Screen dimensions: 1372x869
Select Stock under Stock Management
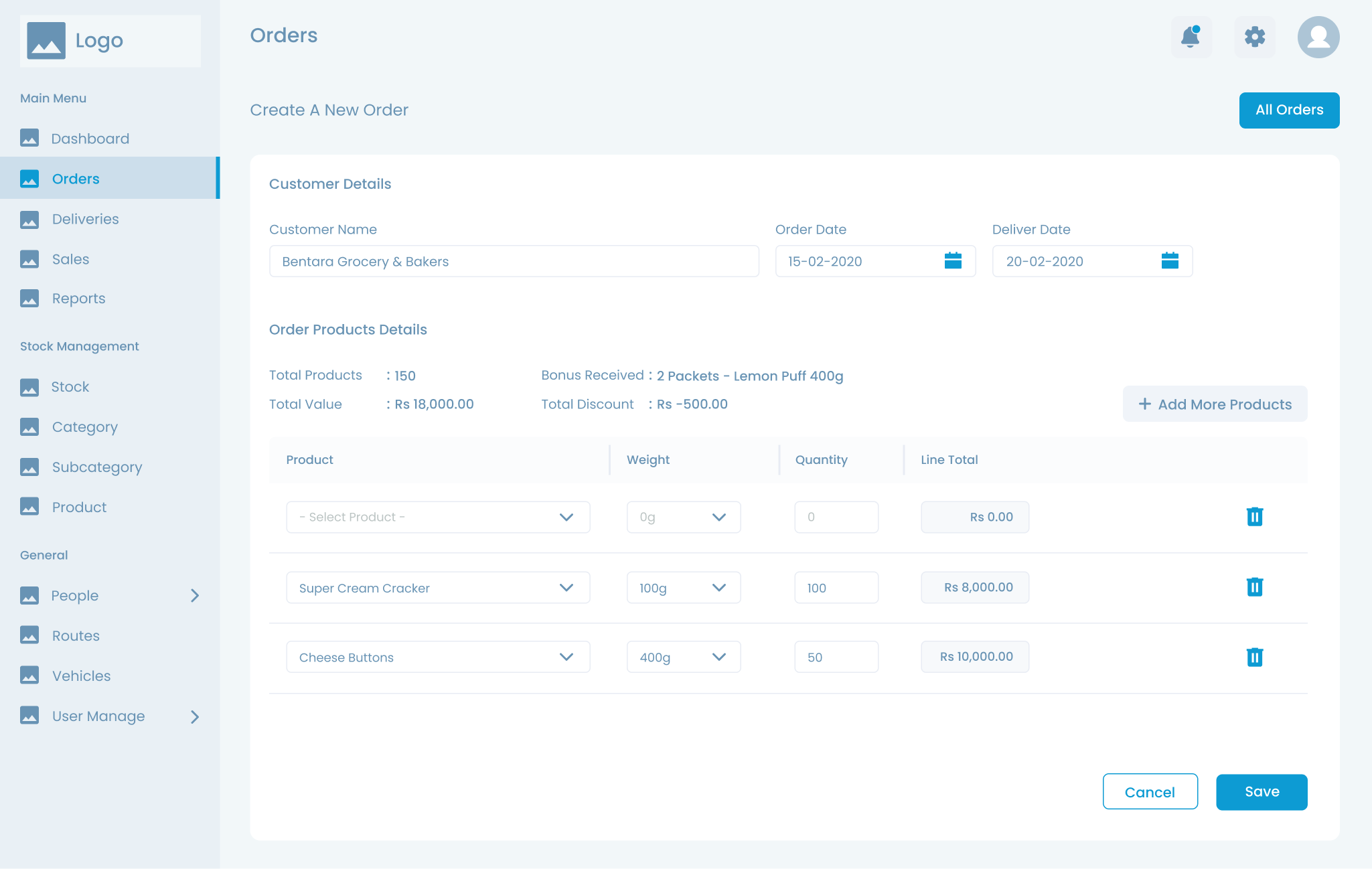pyautogui.click(x=70, y=386)
